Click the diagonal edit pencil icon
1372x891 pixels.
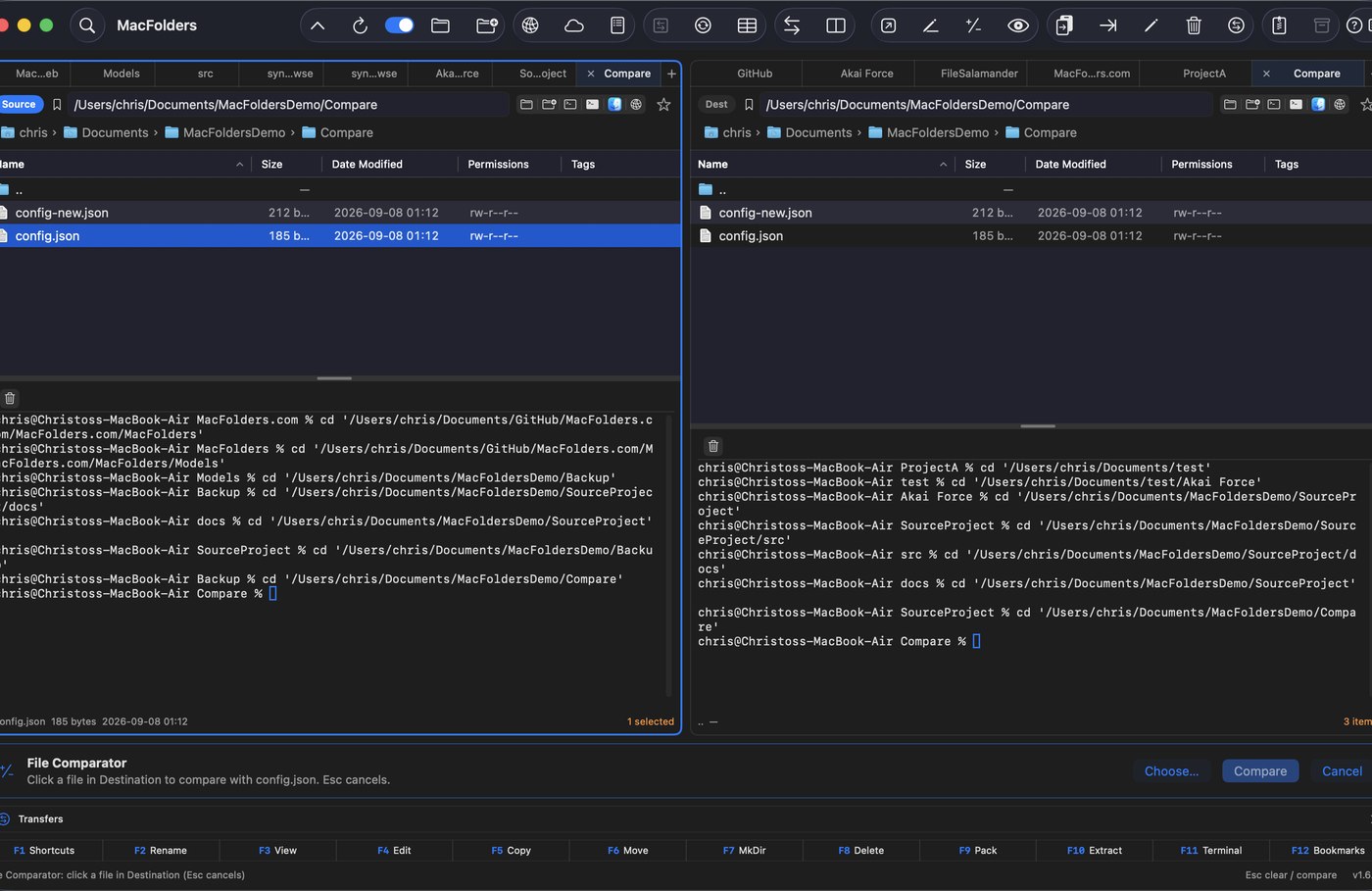pyautogui.click(x=1151, y=25)
